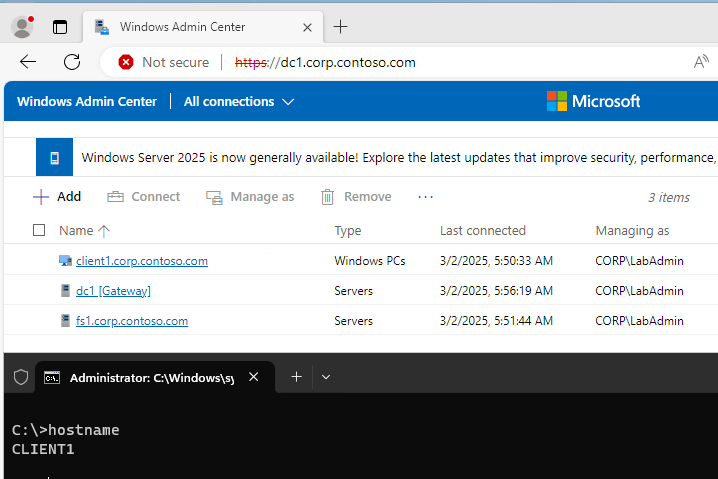The image size is (718, 479).
Task: Click the Add connection button
Action: (57, 197)
